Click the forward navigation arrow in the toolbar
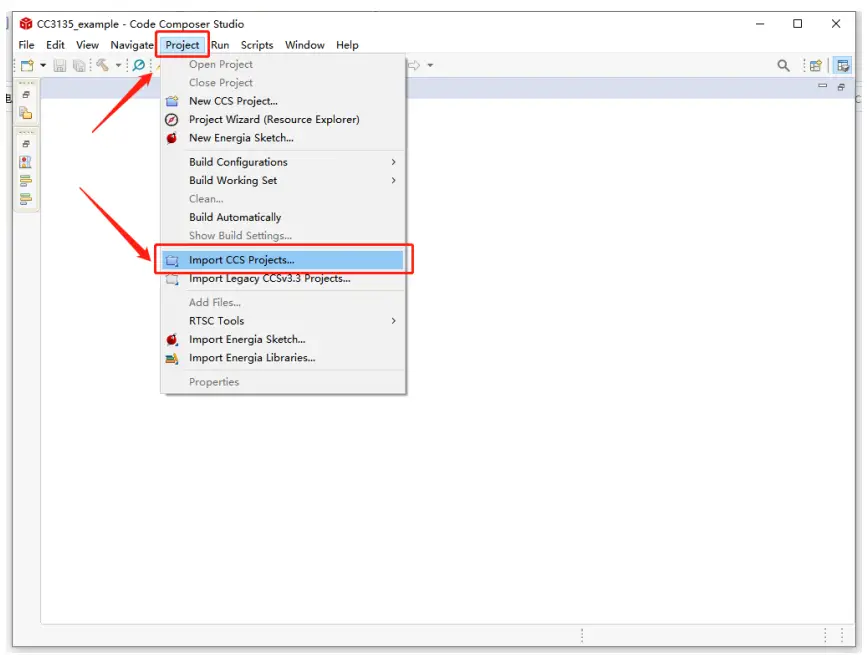 click(x=414, y=65)
